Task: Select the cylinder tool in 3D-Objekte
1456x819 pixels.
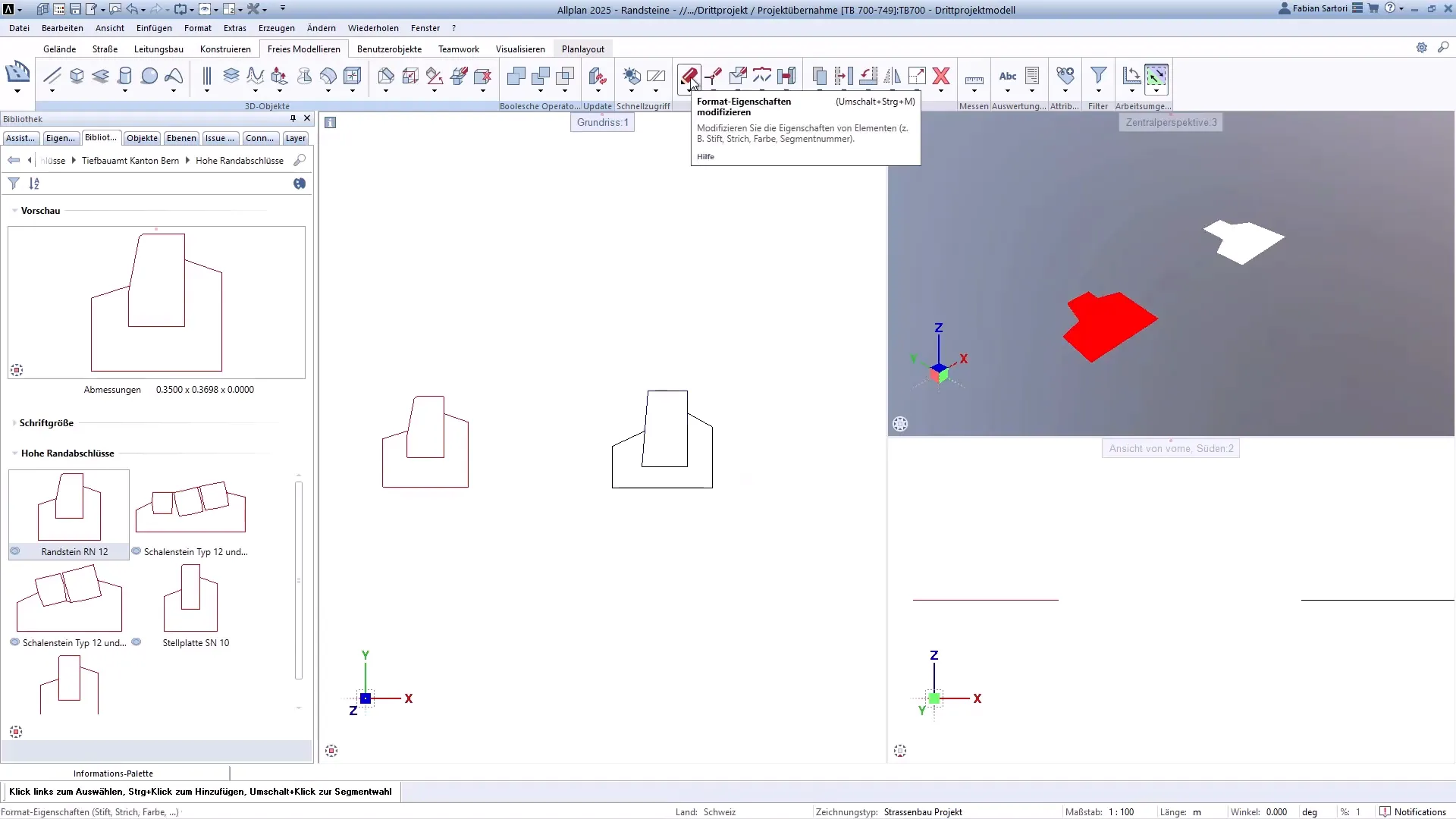Action: (125, 76)
